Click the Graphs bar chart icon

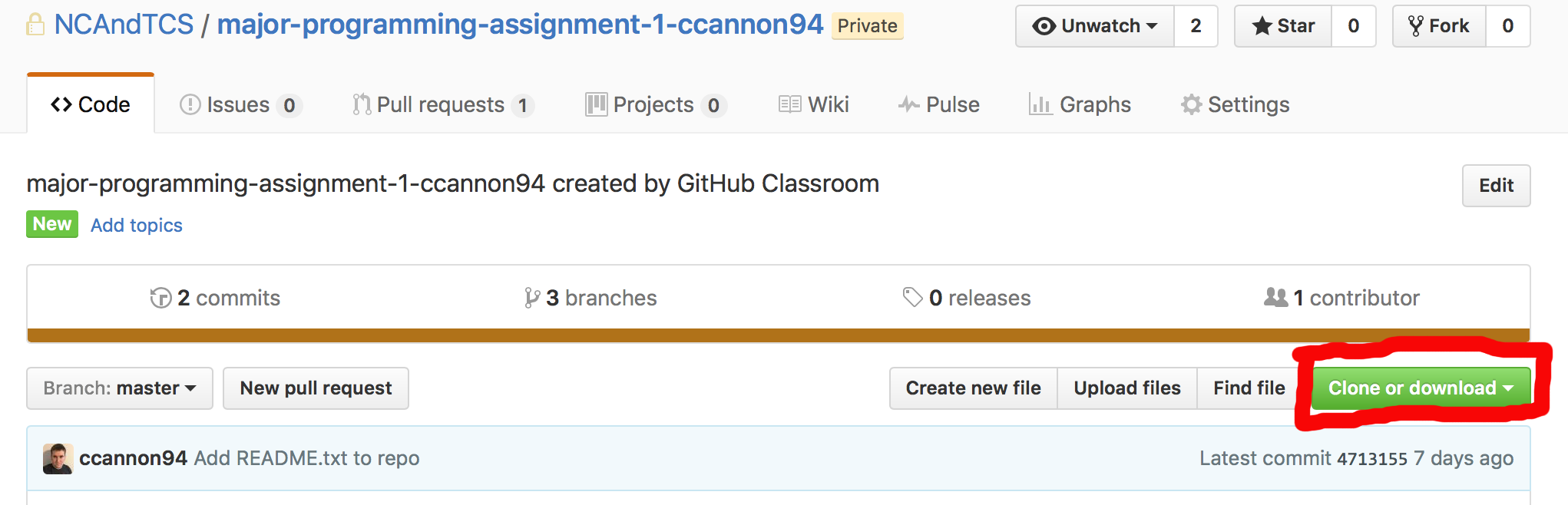pyautogui.click(x=1040, y=104)
